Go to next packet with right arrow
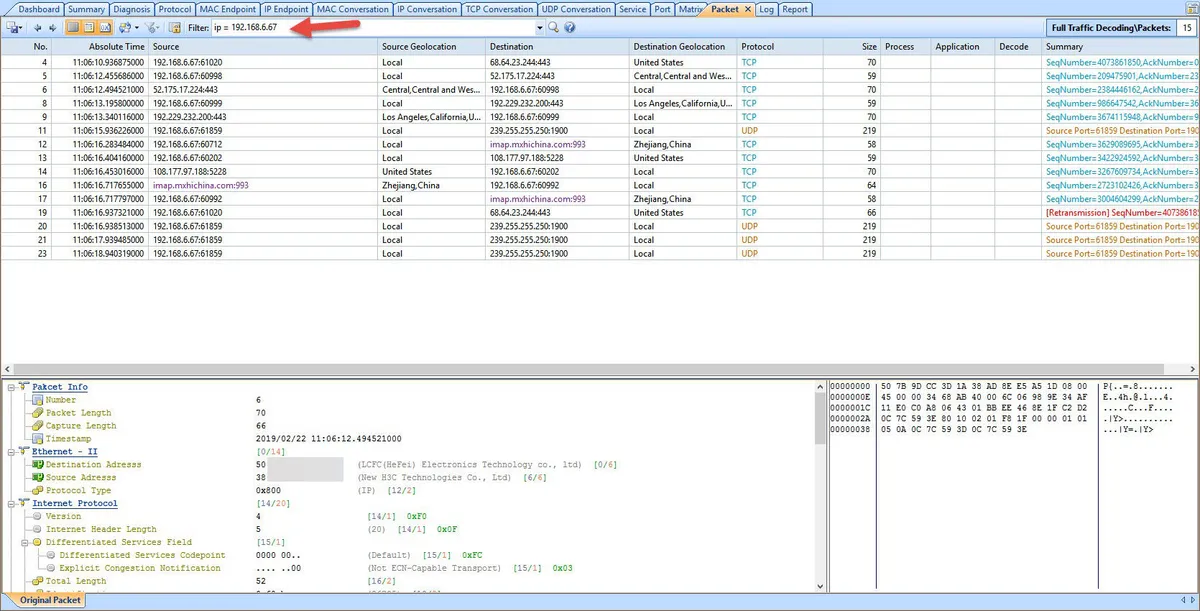The image size is (1200, 611). 51,28
